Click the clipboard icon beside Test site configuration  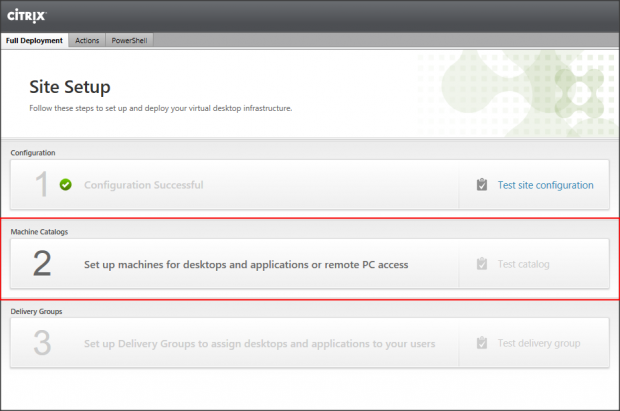pyautogui.click(x=482, y=185)
